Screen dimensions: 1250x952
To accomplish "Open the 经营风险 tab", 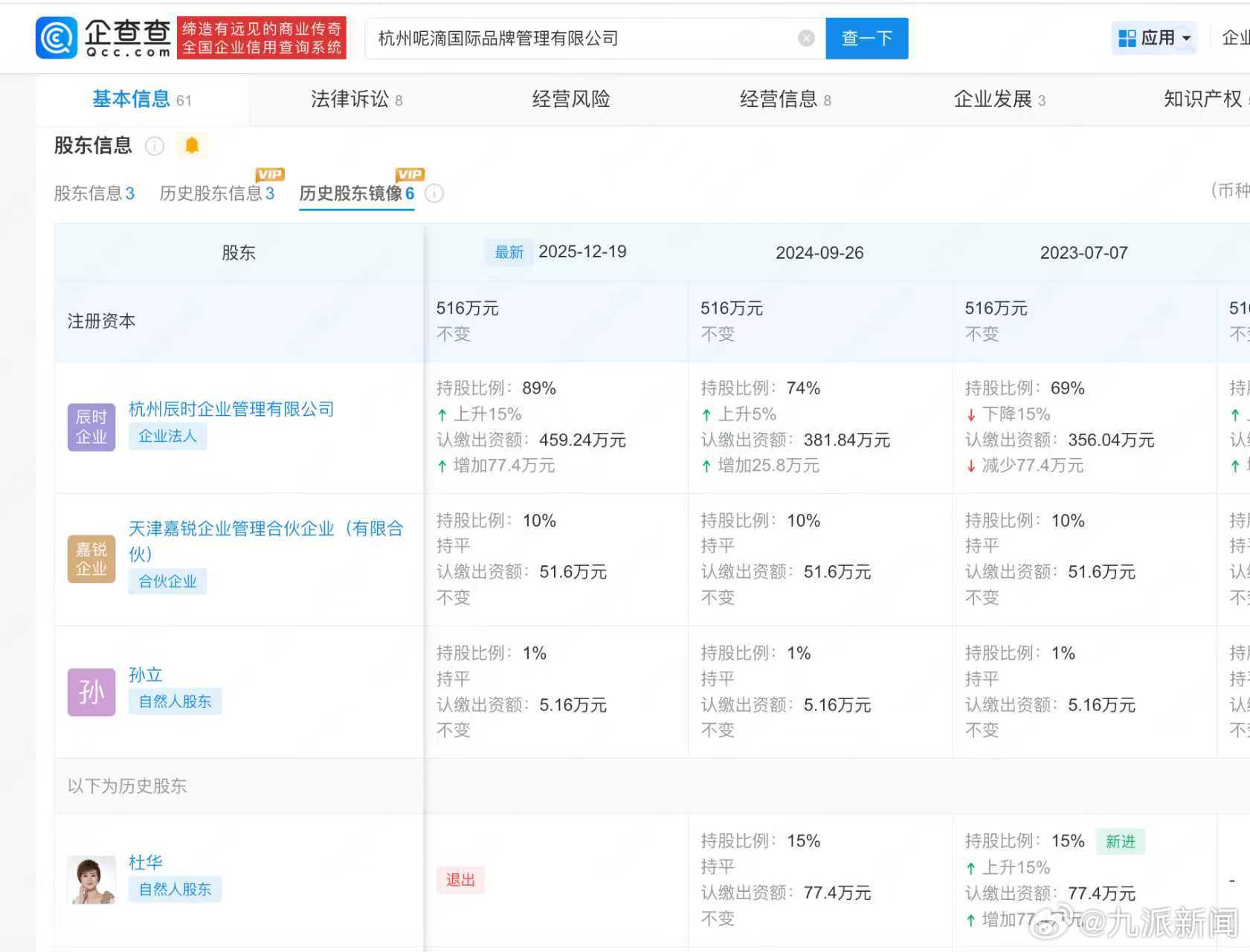I will click(570, 100).
